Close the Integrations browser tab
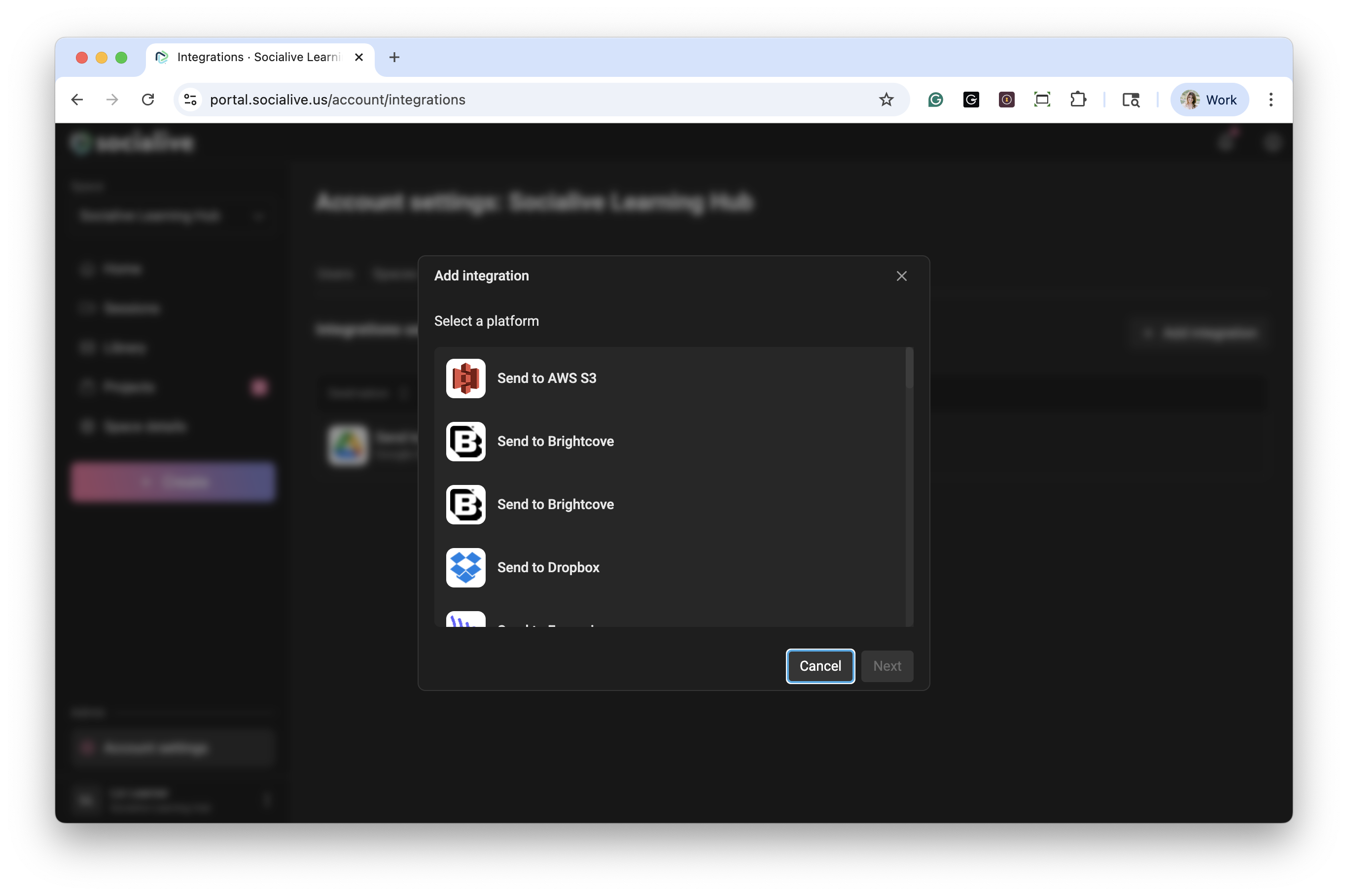This screenshot has height=896, width=1348. tap(359, 57)
